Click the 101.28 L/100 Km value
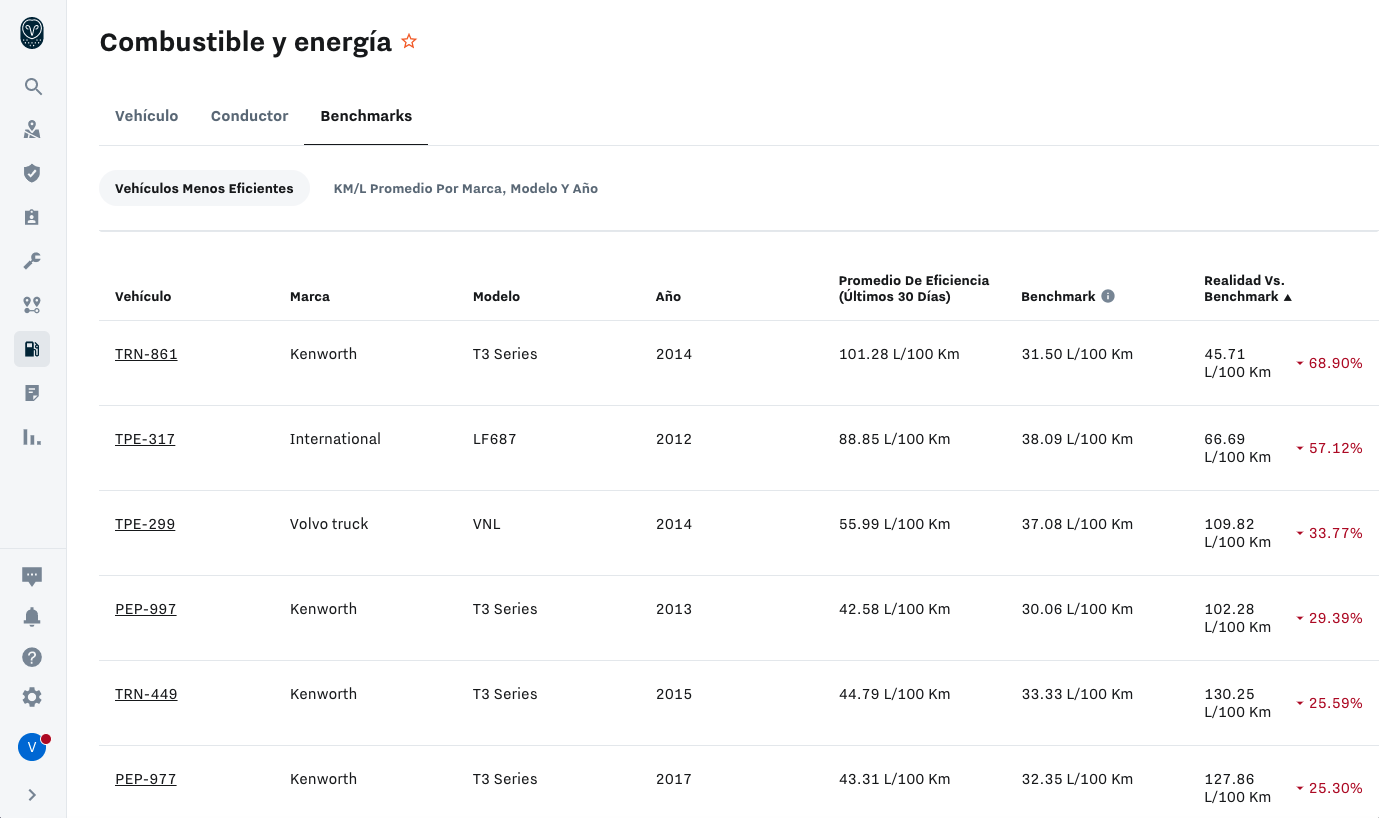The width and height of the screenshot is (1379, 818). point(899,354)
